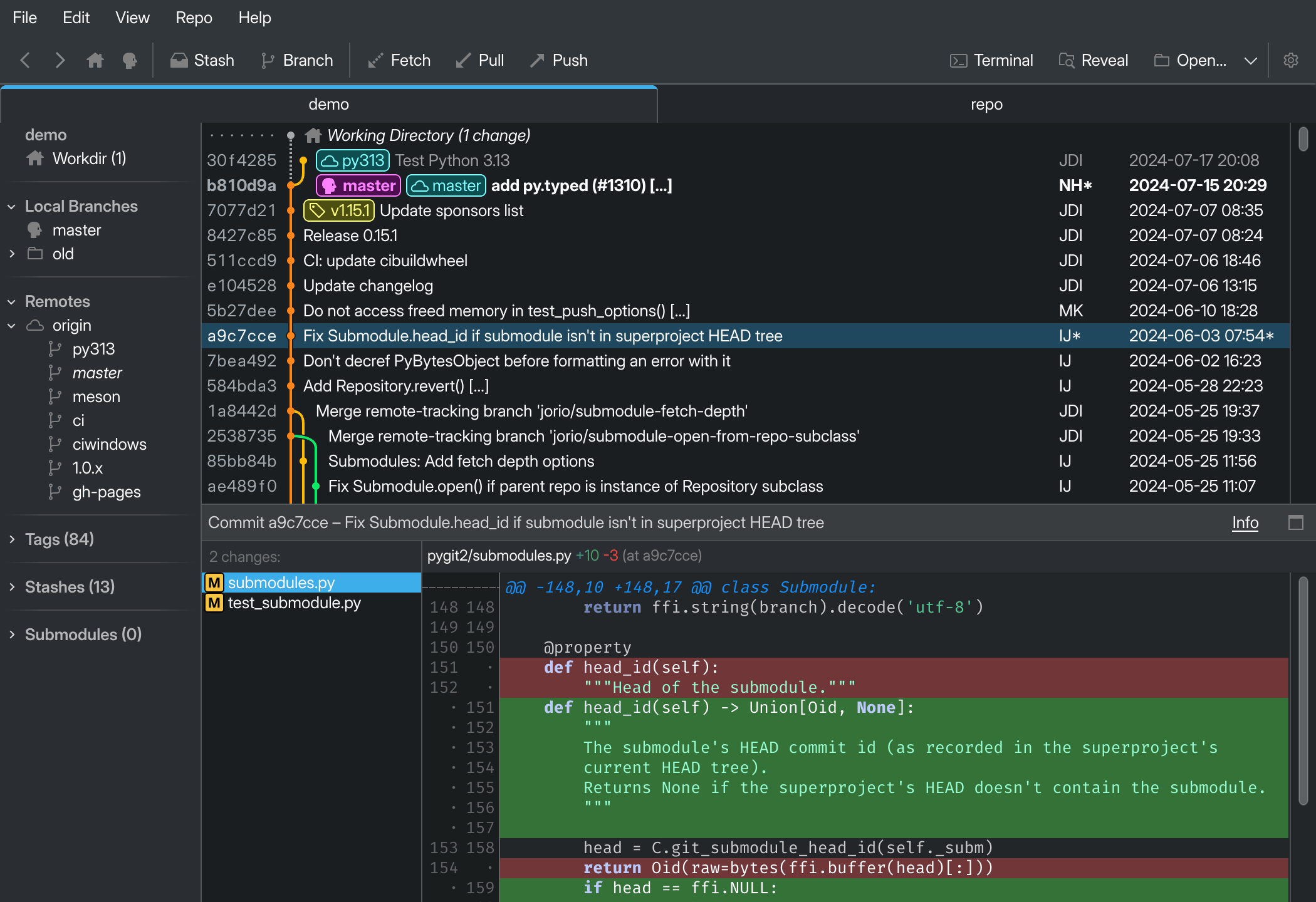The width and height of the screenshot is (1316, 902).
Task: Push commits with the Push button
Action: [x=559, y=60]
